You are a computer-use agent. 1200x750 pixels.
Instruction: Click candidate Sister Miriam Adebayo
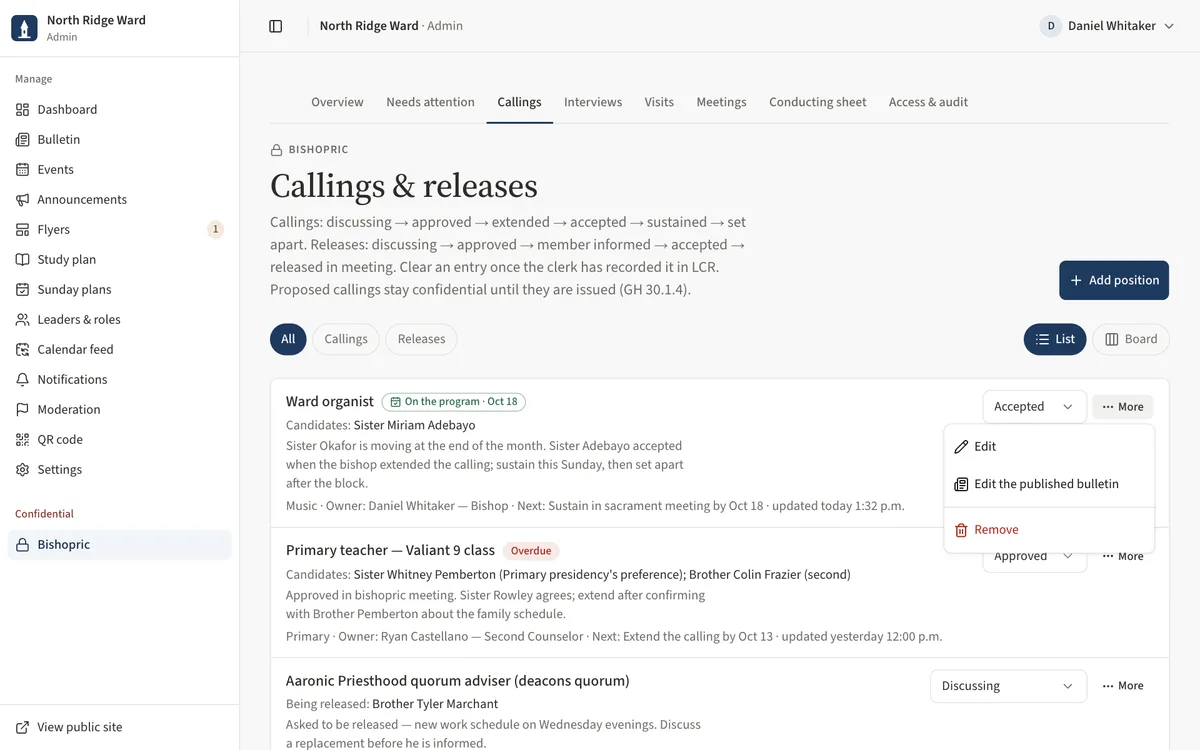[x=415, y=425]
